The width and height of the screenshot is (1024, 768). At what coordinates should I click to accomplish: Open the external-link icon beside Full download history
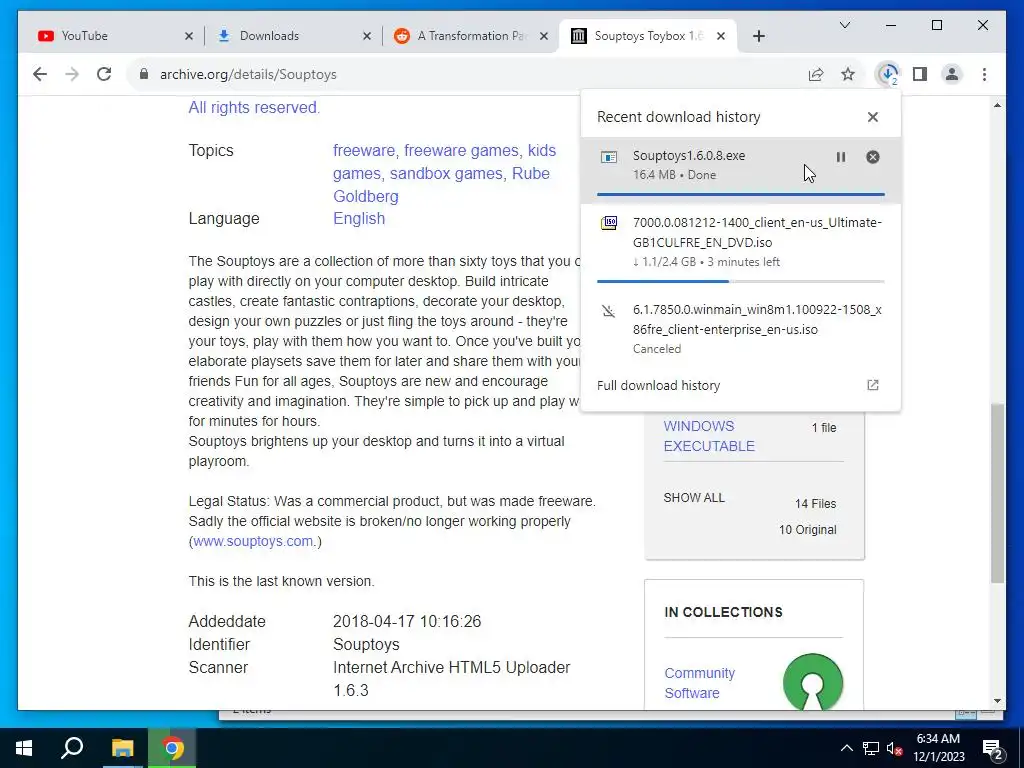872,385
